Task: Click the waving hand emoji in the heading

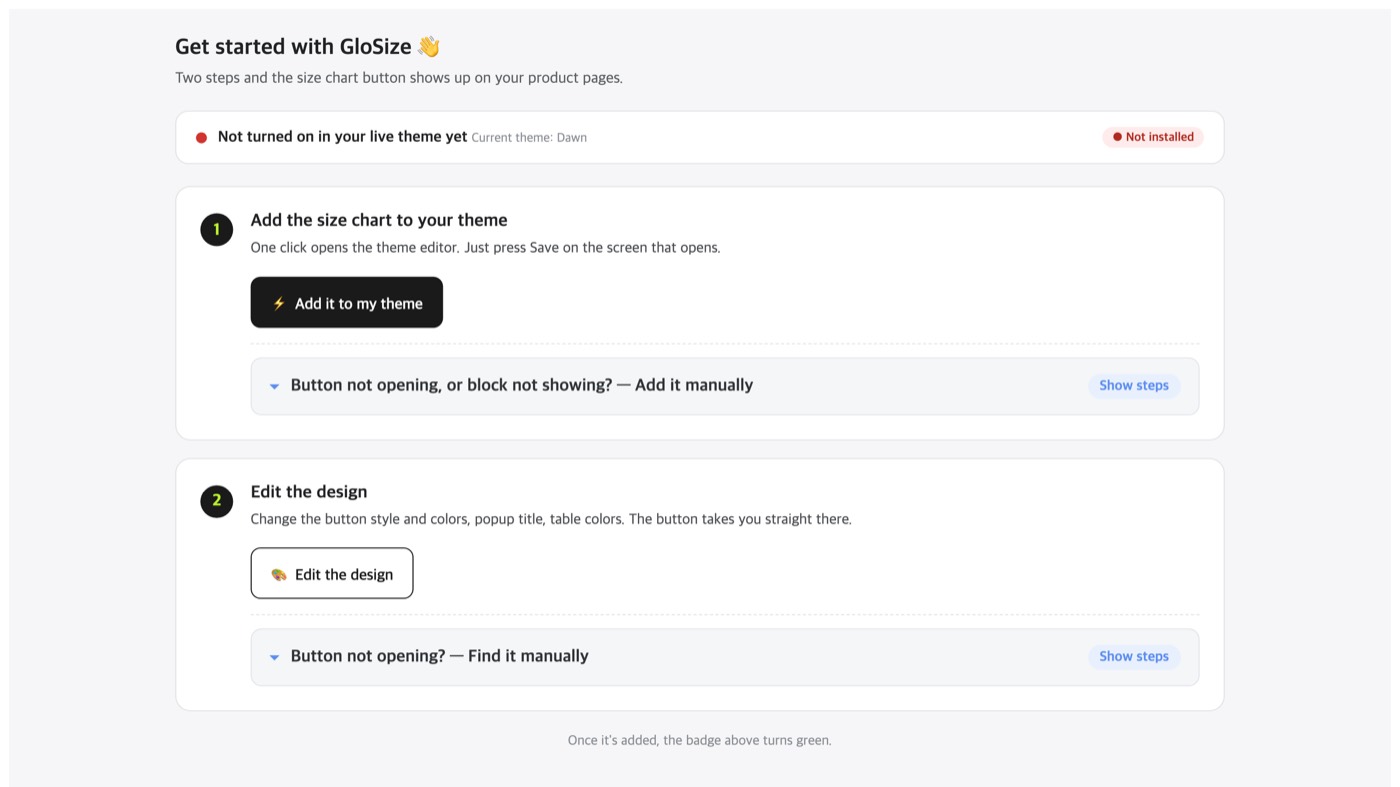Action: tap(429, 46)
